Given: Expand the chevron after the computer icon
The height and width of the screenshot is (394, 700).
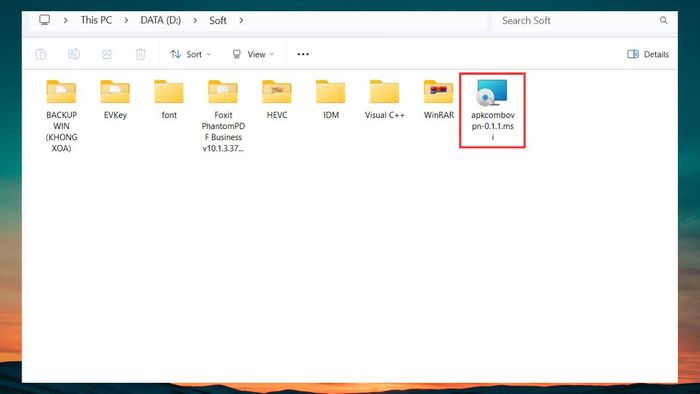Looking at the screenshot, I should tap(66, 20).
